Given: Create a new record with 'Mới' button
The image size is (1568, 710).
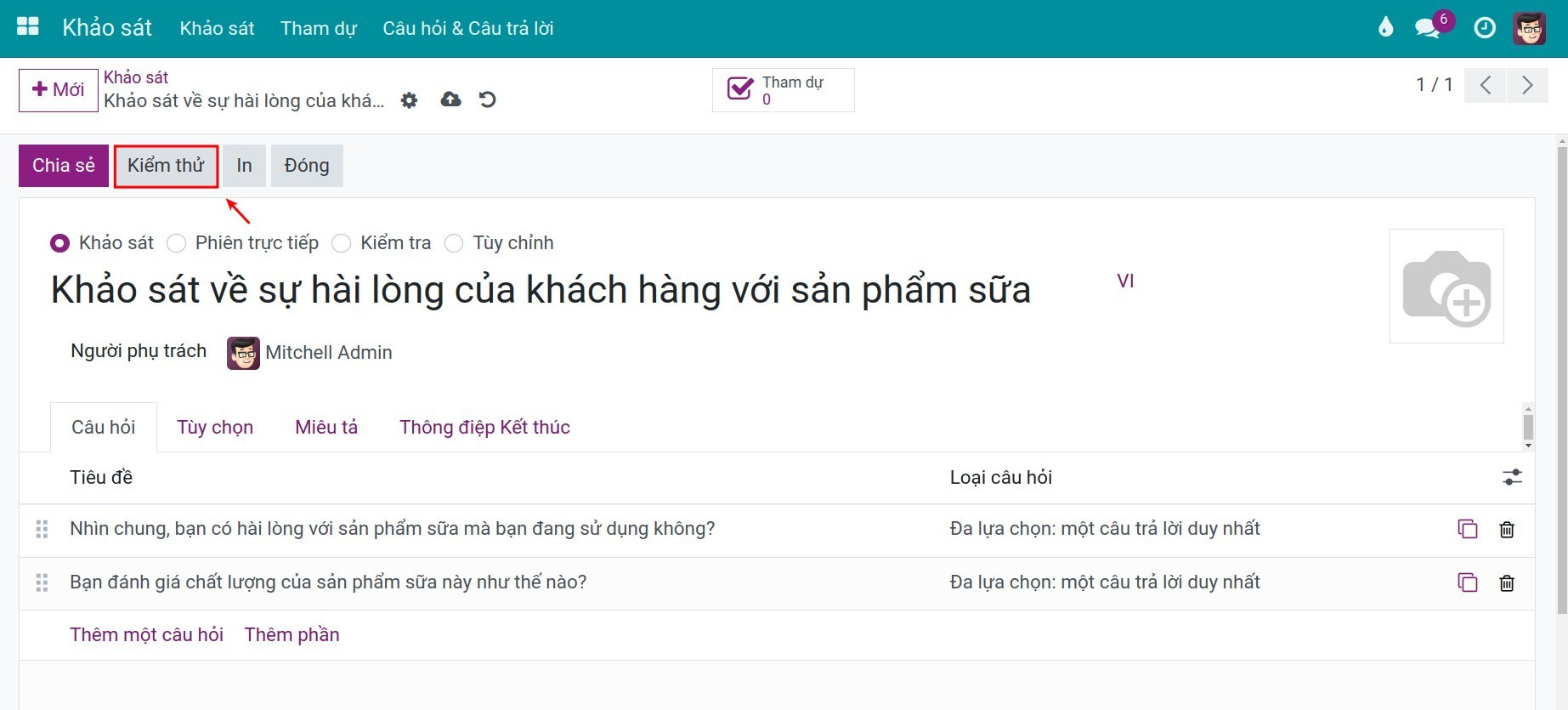Looking at the screenshot, I should [59, 90].
